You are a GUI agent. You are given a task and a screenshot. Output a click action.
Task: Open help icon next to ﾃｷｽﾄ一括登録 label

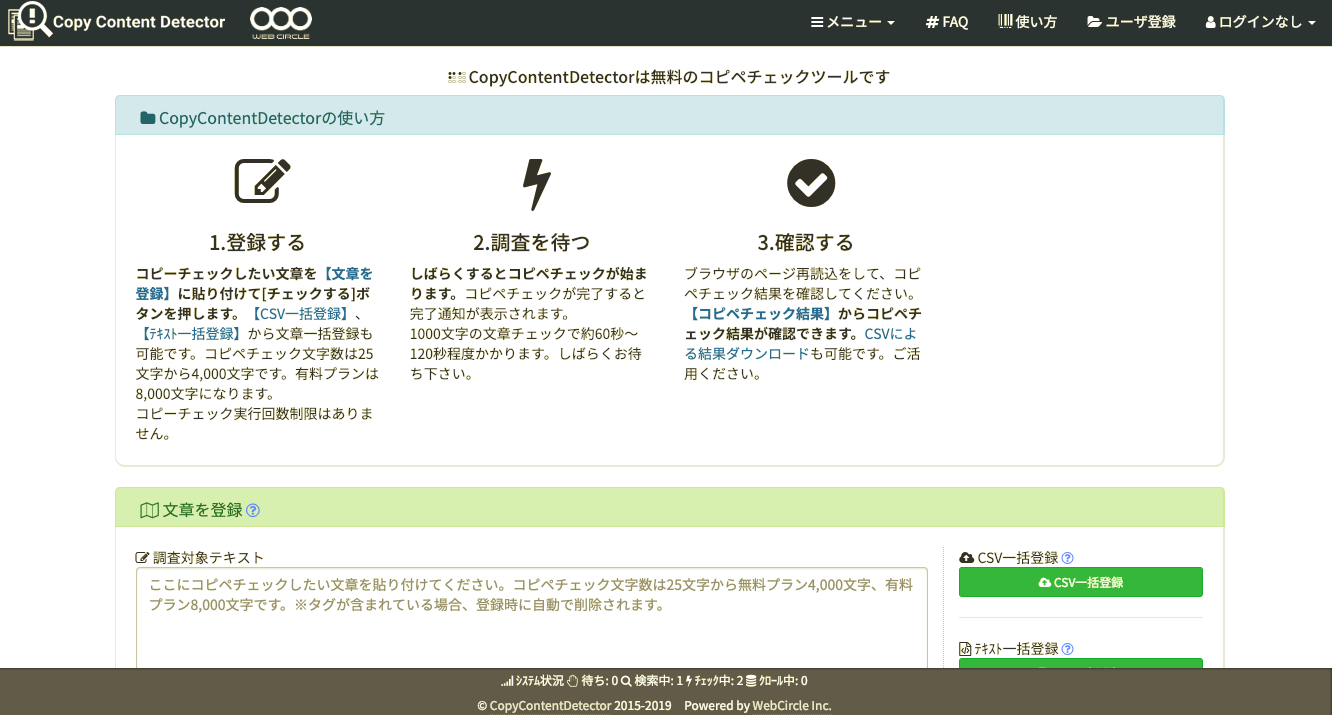pos(1067,649)
